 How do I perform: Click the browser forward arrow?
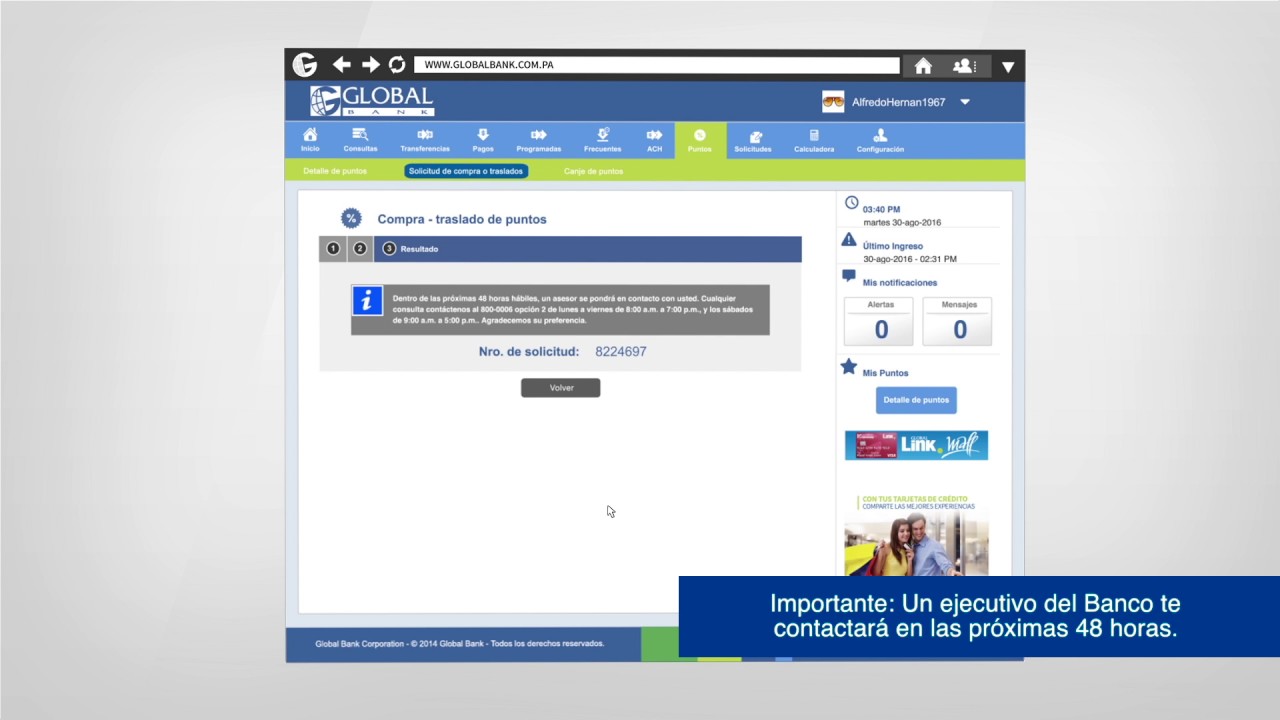pyautogui.click(x=370, y=65)
